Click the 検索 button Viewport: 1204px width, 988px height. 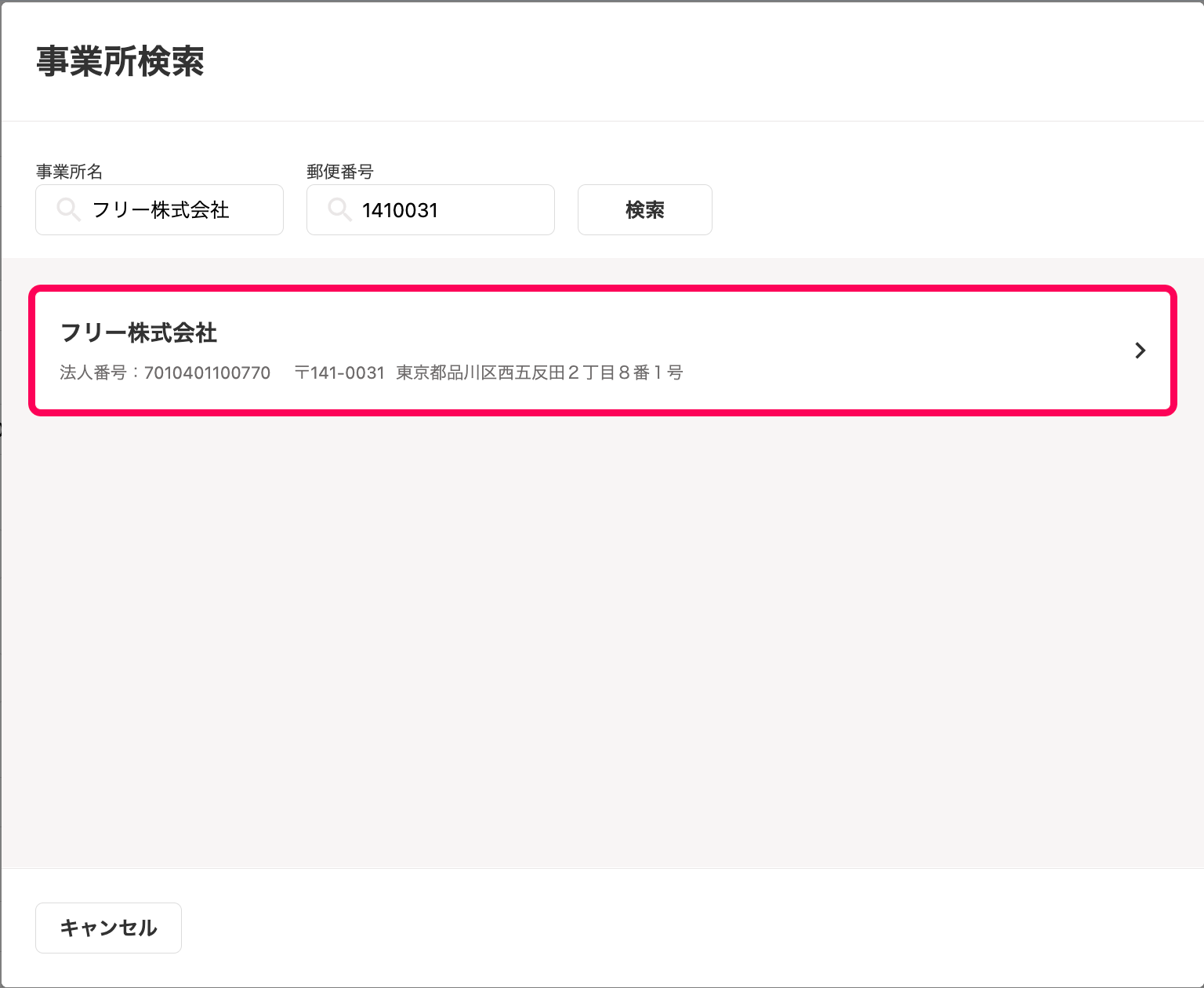click(645, 209)
